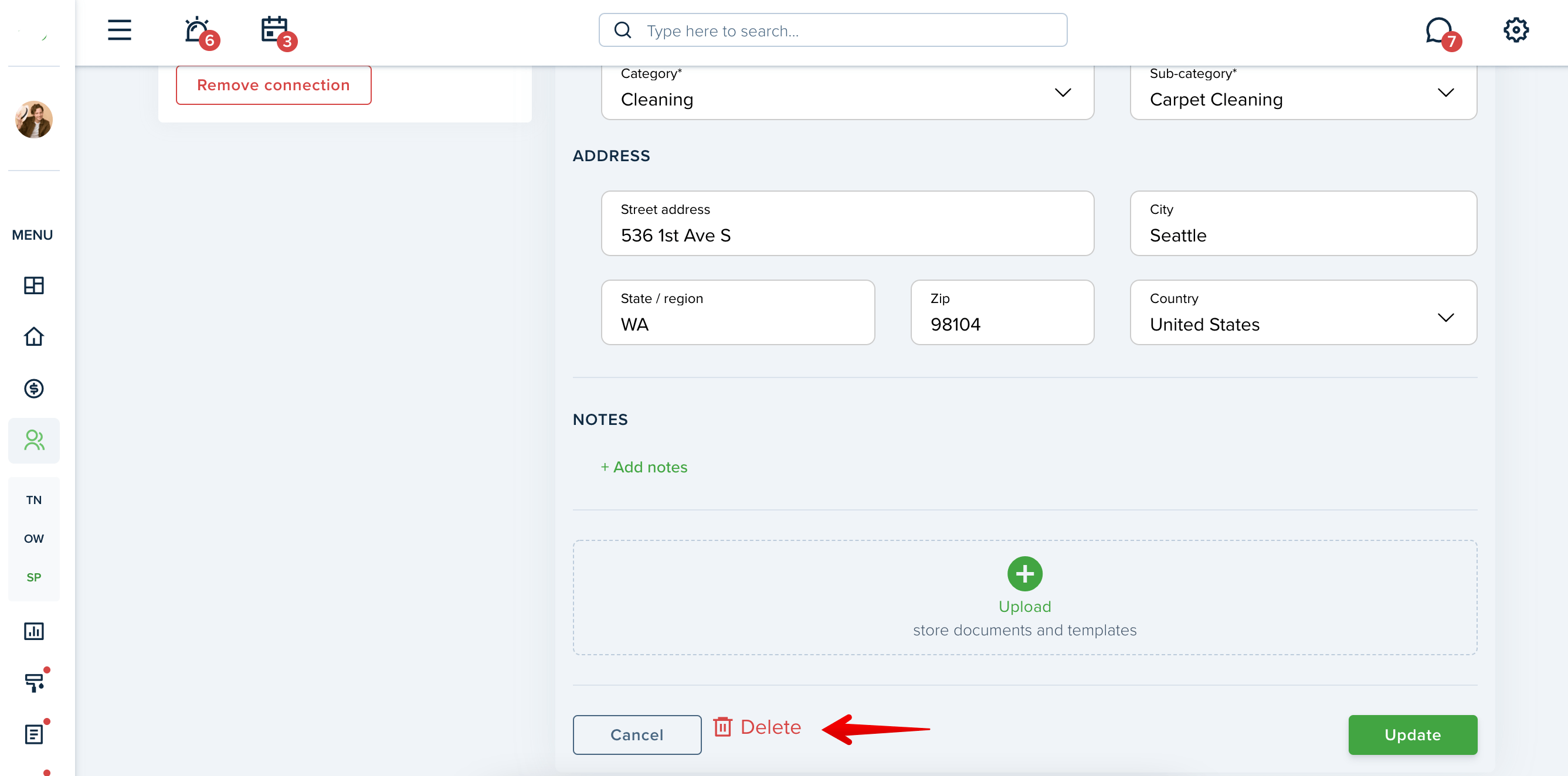Click the Delete text link
The height and width of the screenshot is (776, 1568).
(x=770, y=727)
